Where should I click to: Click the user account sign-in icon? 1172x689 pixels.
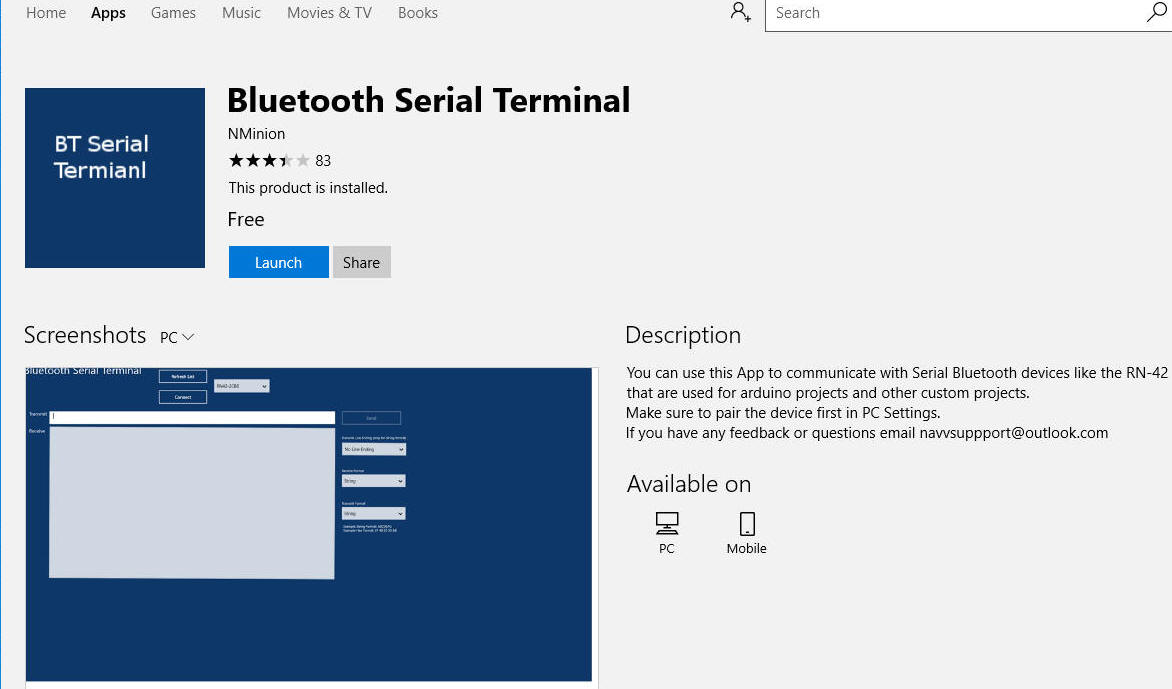pos(741,13)
